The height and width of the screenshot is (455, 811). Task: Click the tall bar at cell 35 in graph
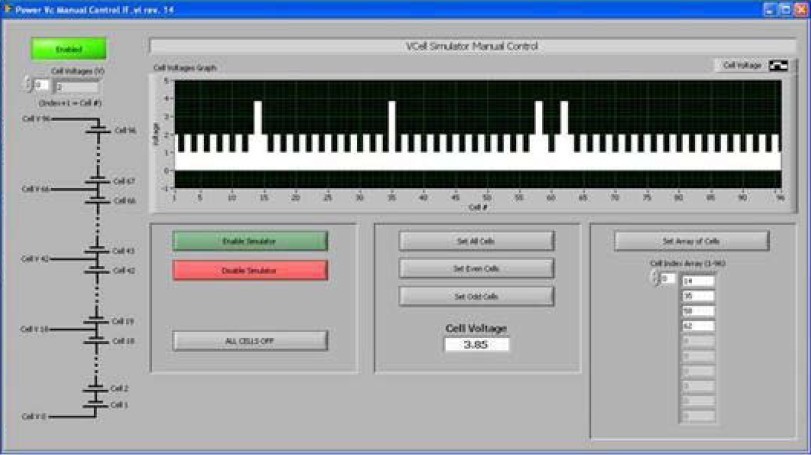pyautogui.click(x=392, y=118)
